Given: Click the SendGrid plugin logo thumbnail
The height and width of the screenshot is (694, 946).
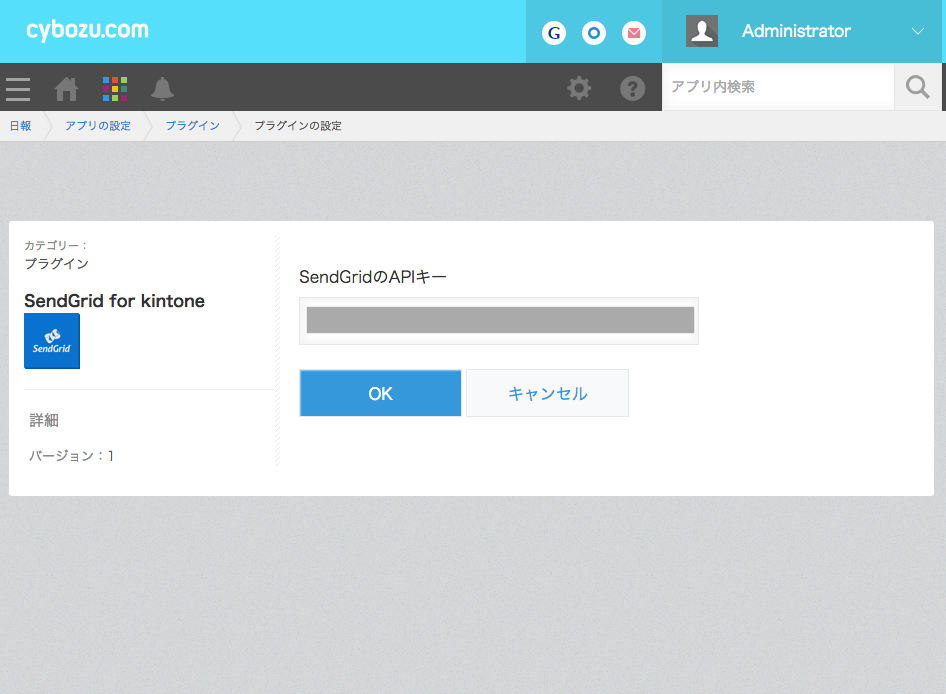Looking at the screenshot, I should [52, 341].
